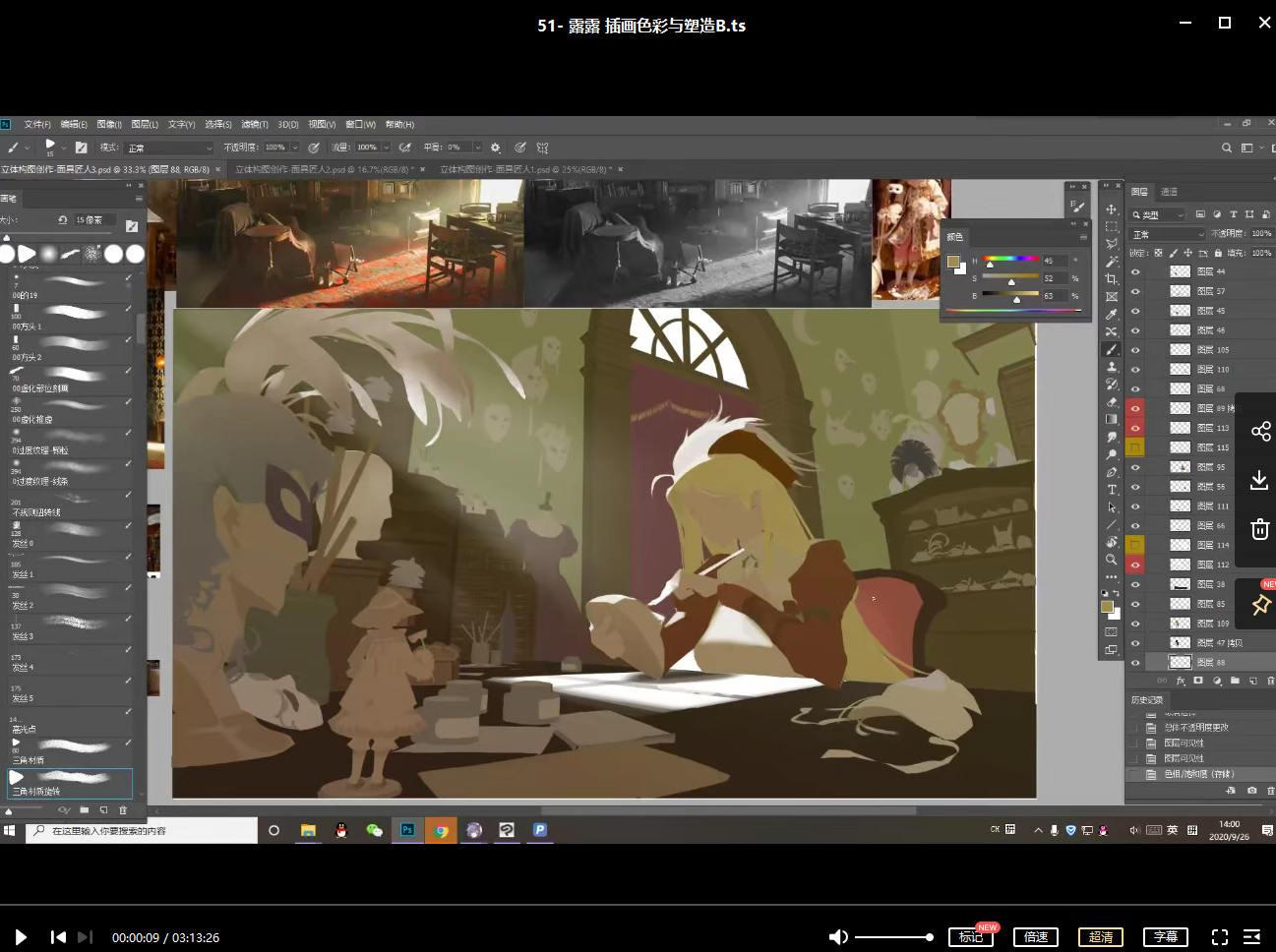Click the 超清 quality button
1276x952 pixels.
point(1101,937)
